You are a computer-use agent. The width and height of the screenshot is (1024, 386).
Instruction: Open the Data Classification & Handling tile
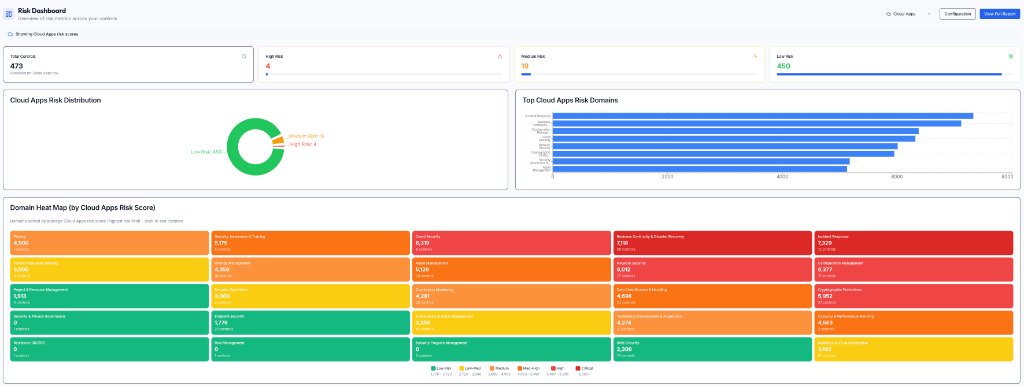pos(713,296)
